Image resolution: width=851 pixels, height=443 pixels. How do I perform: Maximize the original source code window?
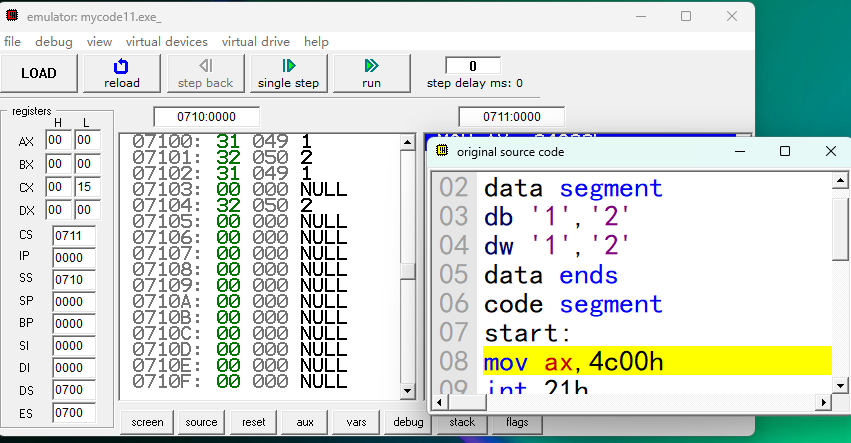(x=785, y=151)
